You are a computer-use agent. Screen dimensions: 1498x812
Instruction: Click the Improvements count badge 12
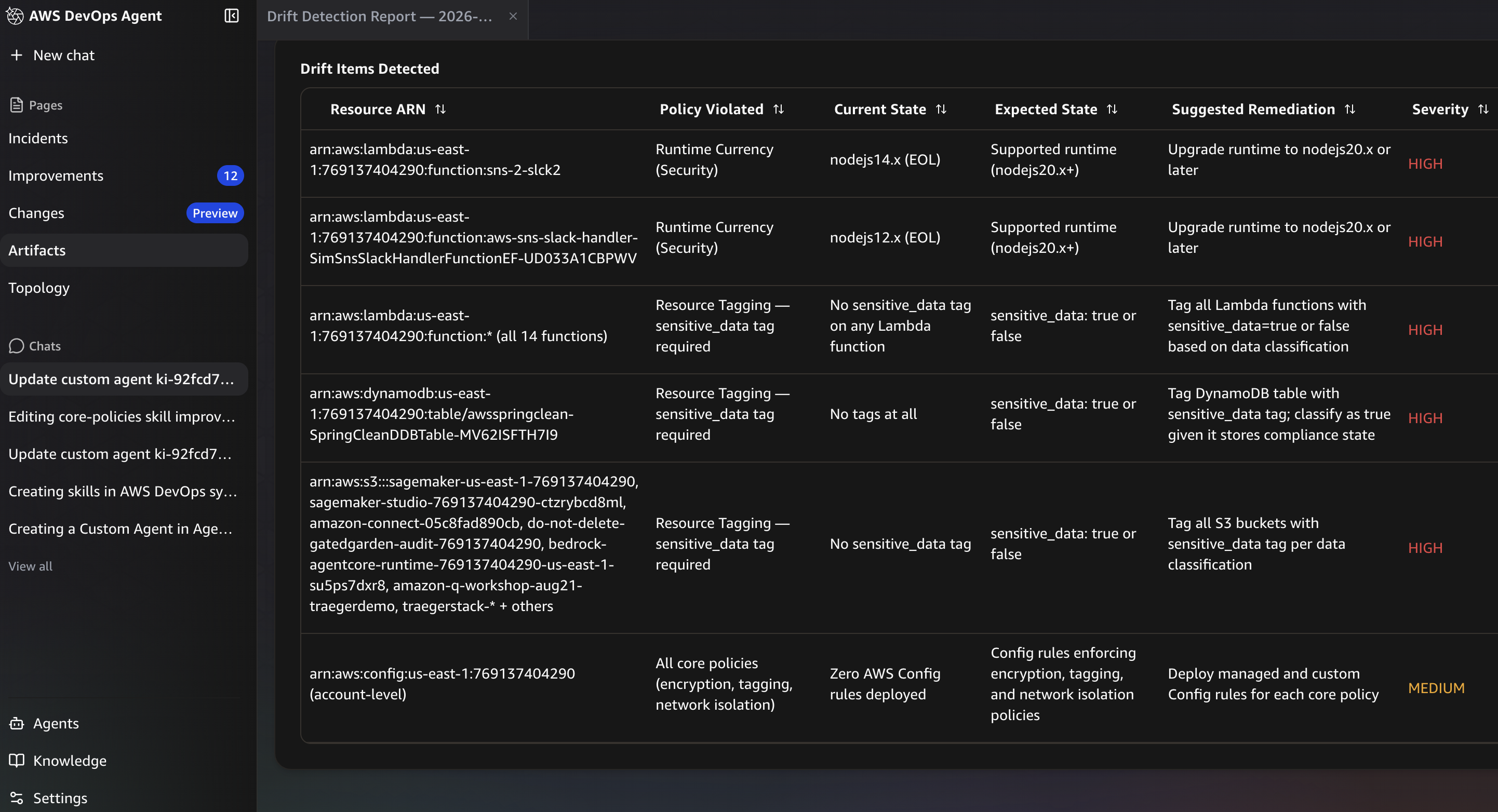230,175
